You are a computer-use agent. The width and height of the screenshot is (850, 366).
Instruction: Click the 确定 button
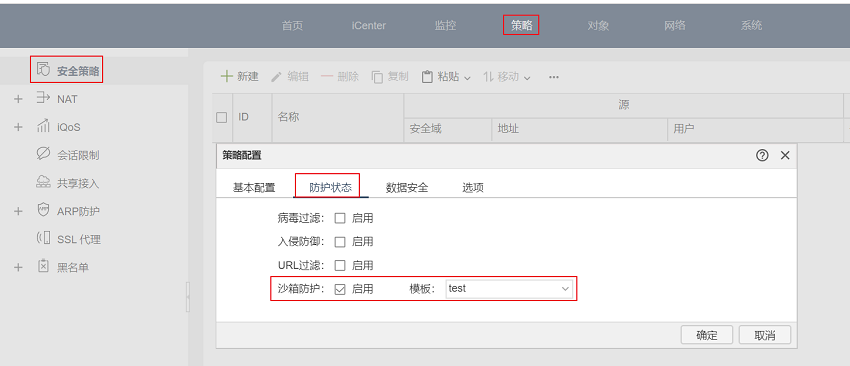[707, 335]
